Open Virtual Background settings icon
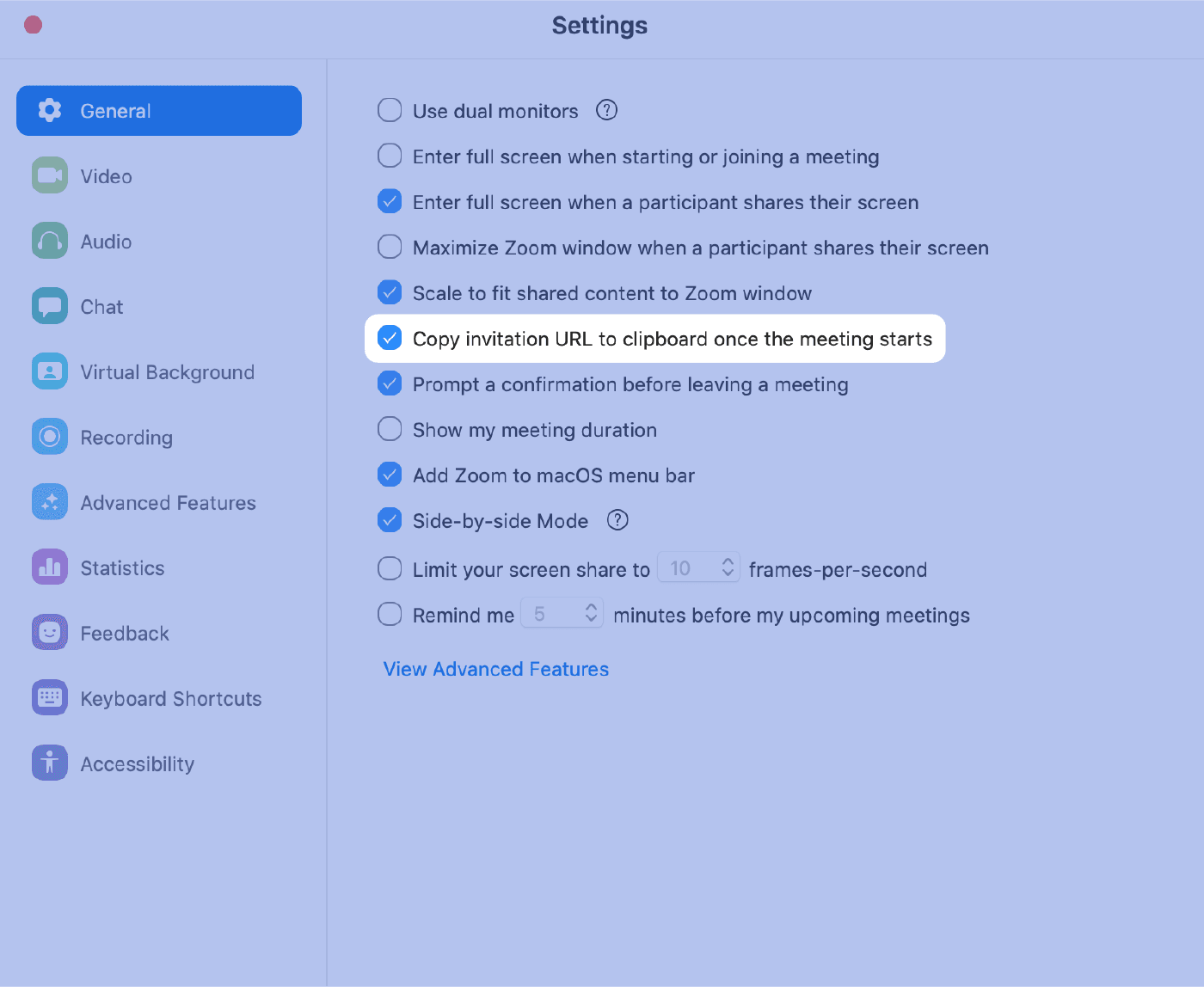Viewport: 1204px width, 987px height. tap(49, 371)
